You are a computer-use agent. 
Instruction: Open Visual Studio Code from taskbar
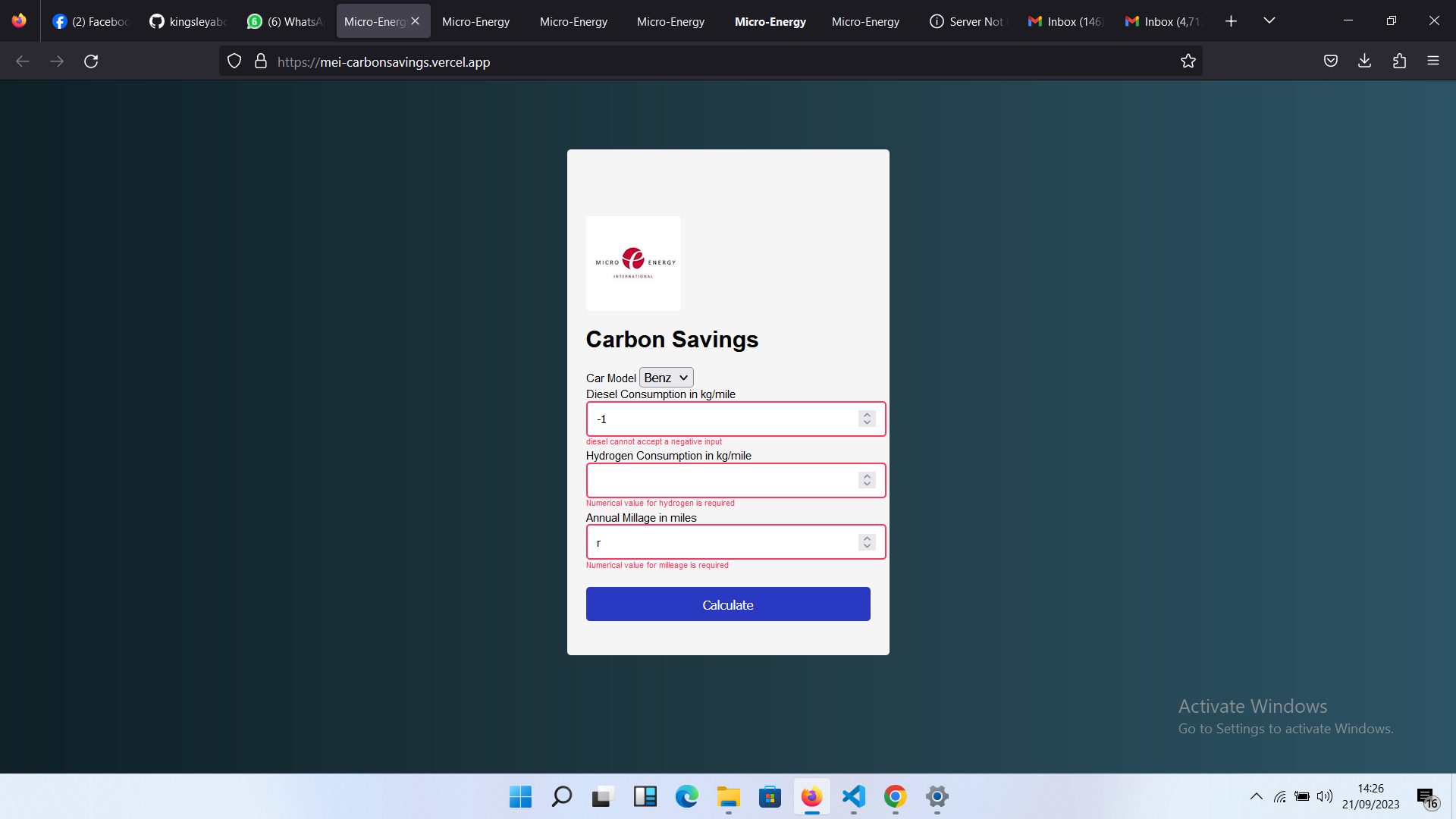point(853,796)
